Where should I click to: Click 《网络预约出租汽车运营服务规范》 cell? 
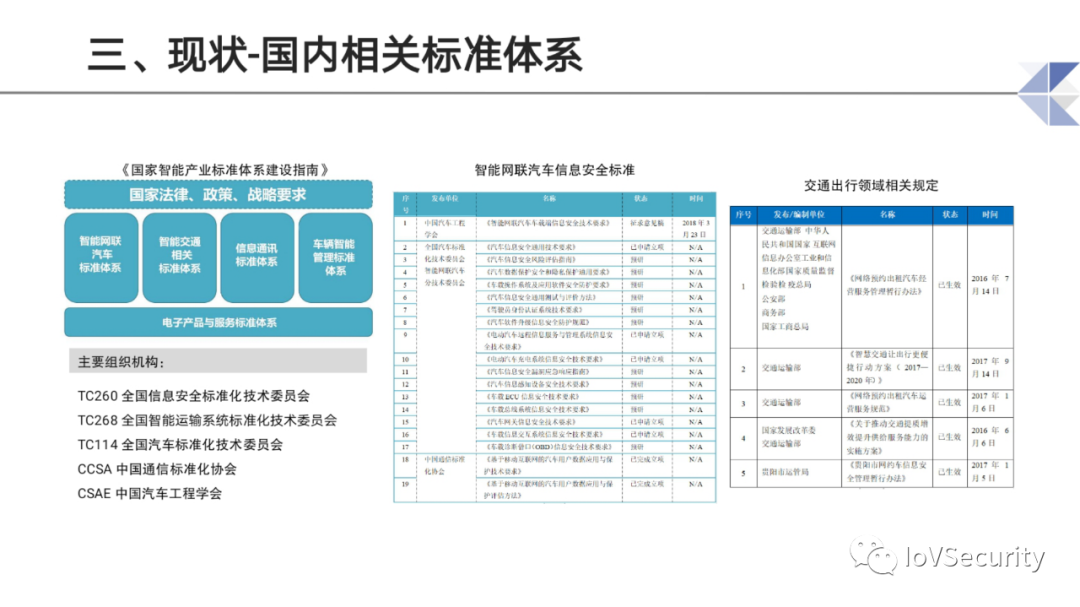click(887, 402)
